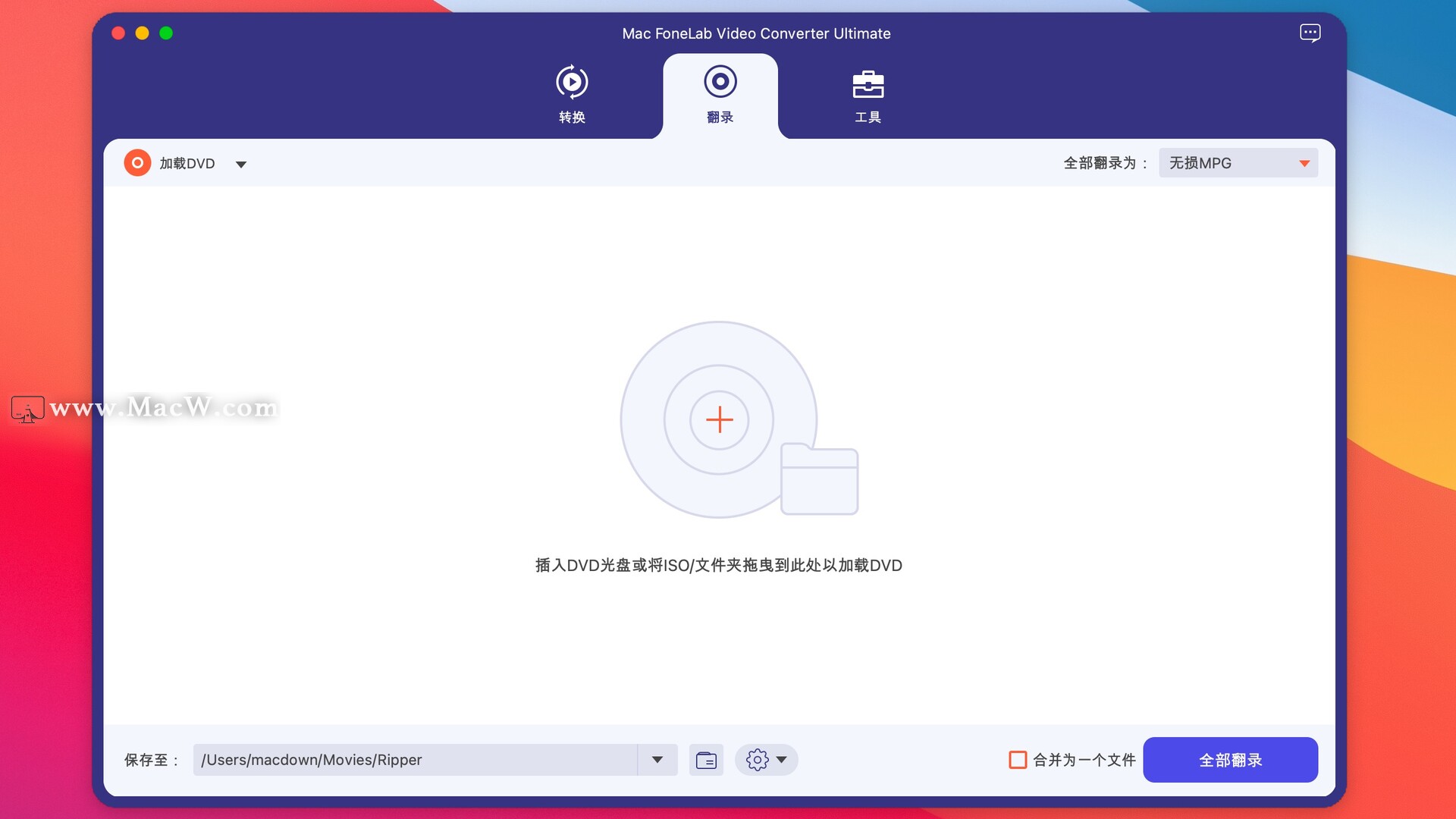Click the green zoom window button

point(166,33)
